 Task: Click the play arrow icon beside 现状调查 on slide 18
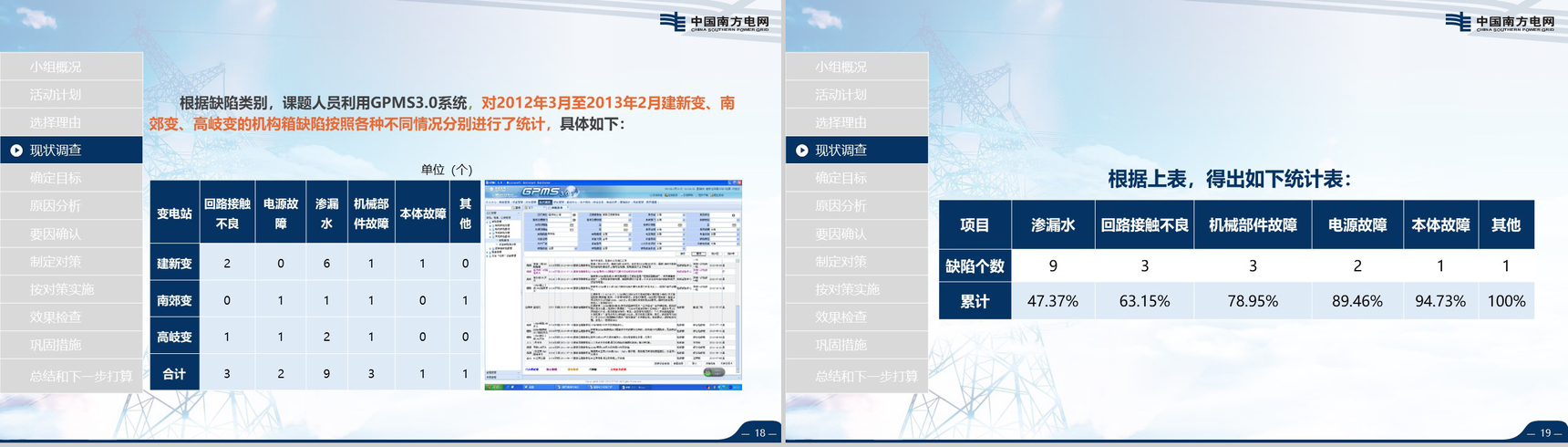point(16,151)
